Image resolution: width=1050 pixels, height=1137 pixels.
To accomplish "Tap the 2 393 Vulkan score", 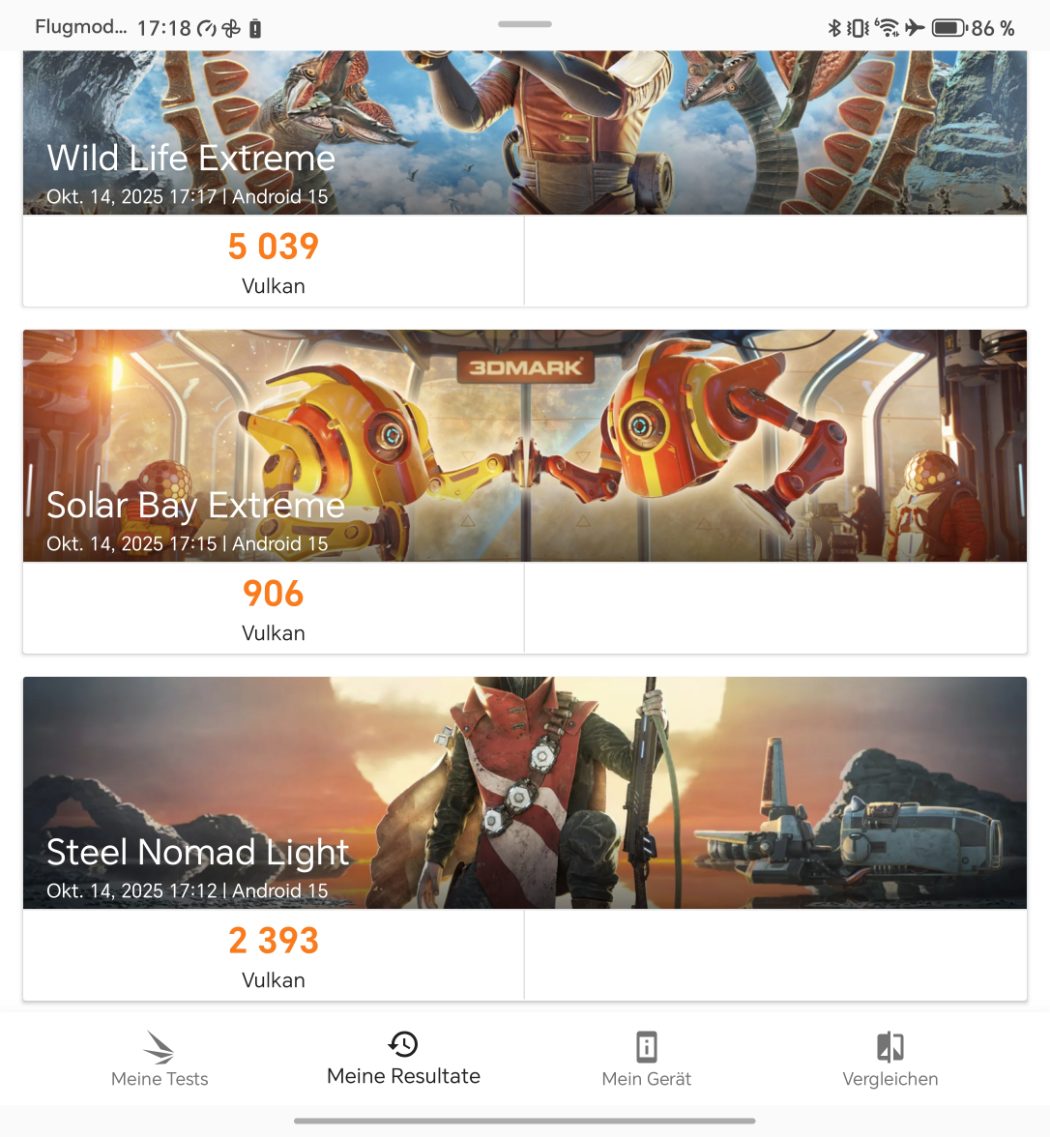I will tap(273, 941).
